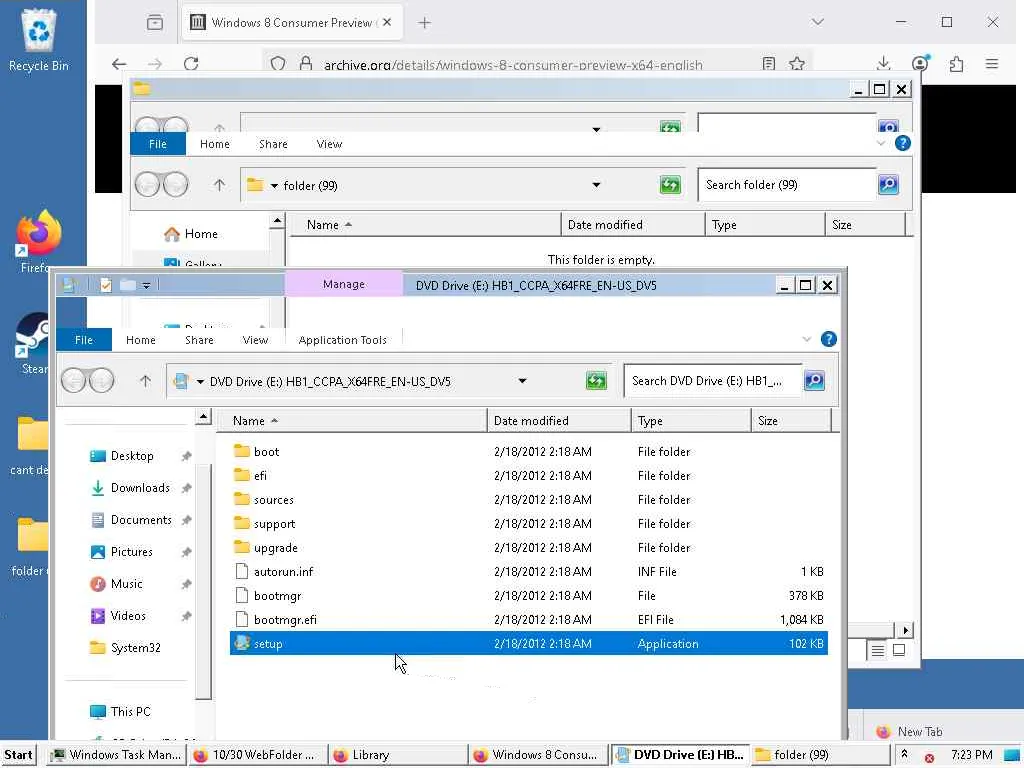Switch to Windows Task Manager taskbar button

(118, 754)
